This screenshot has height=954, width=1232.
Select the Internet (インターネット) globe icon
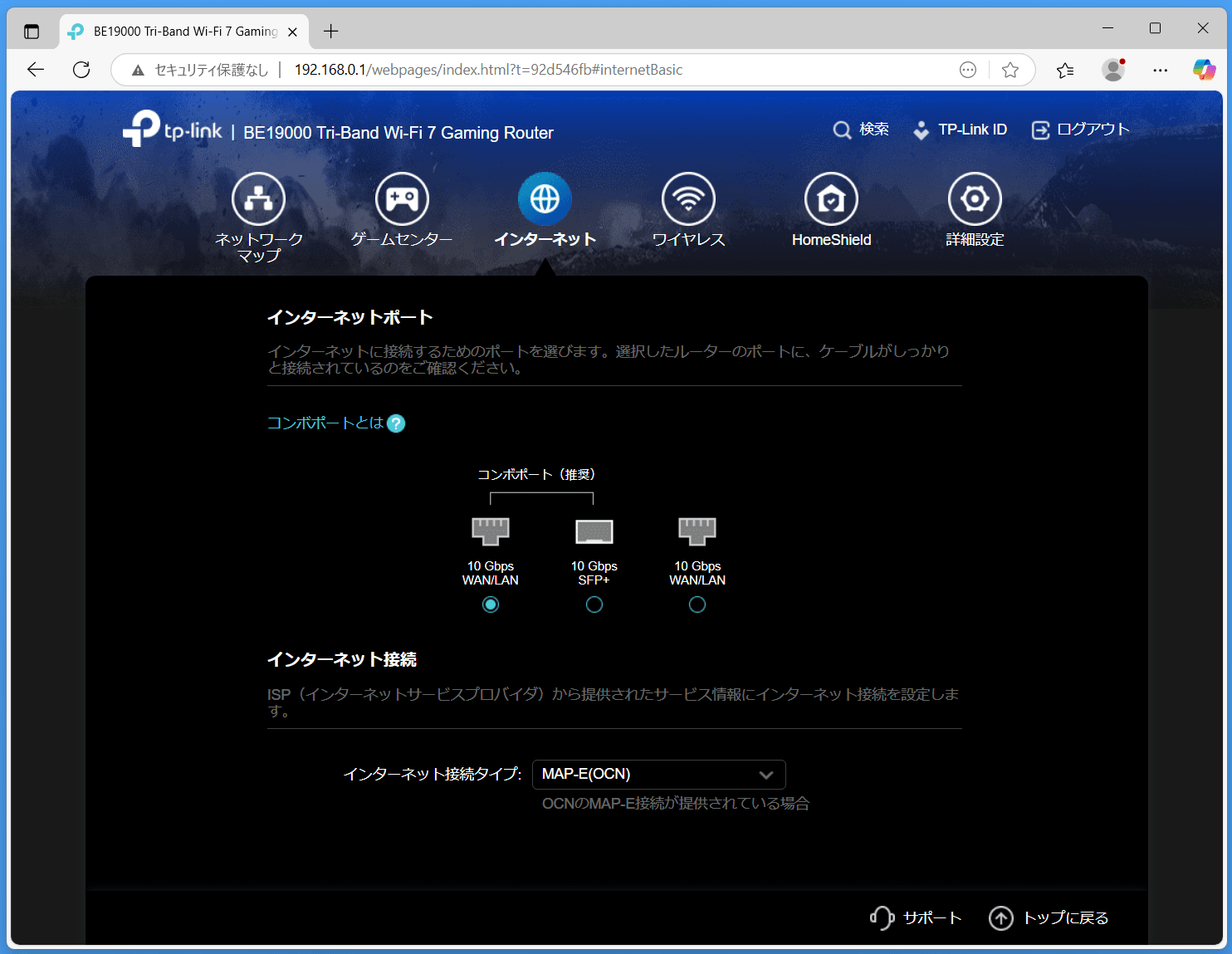coord(545,198)
